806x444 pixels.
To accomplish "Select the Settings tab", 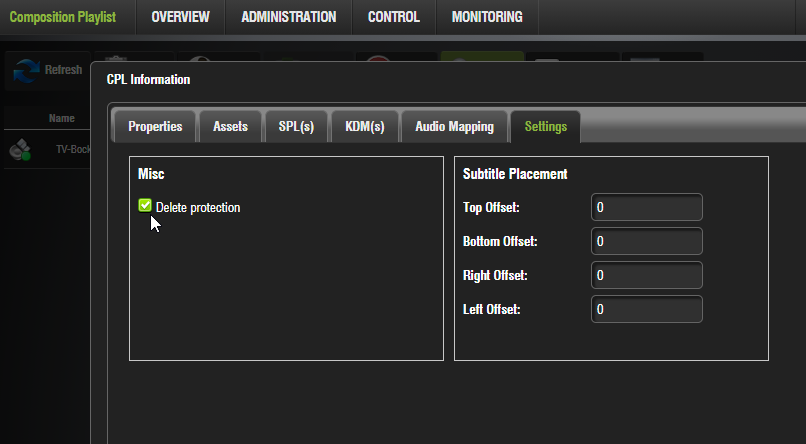I will click(x=545, y=127).
